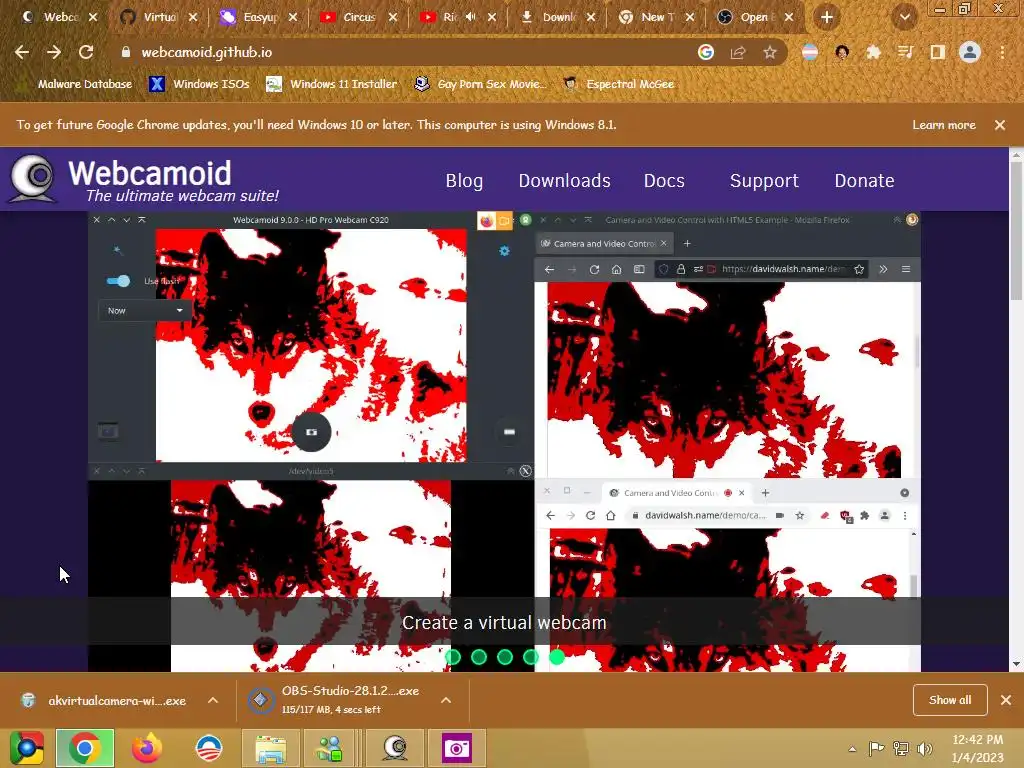Image resolution: width=1024 pixels, height=768 pixels.
Task: Expand akvirtualcamera download options arrow
Action: tap(213, 700)
